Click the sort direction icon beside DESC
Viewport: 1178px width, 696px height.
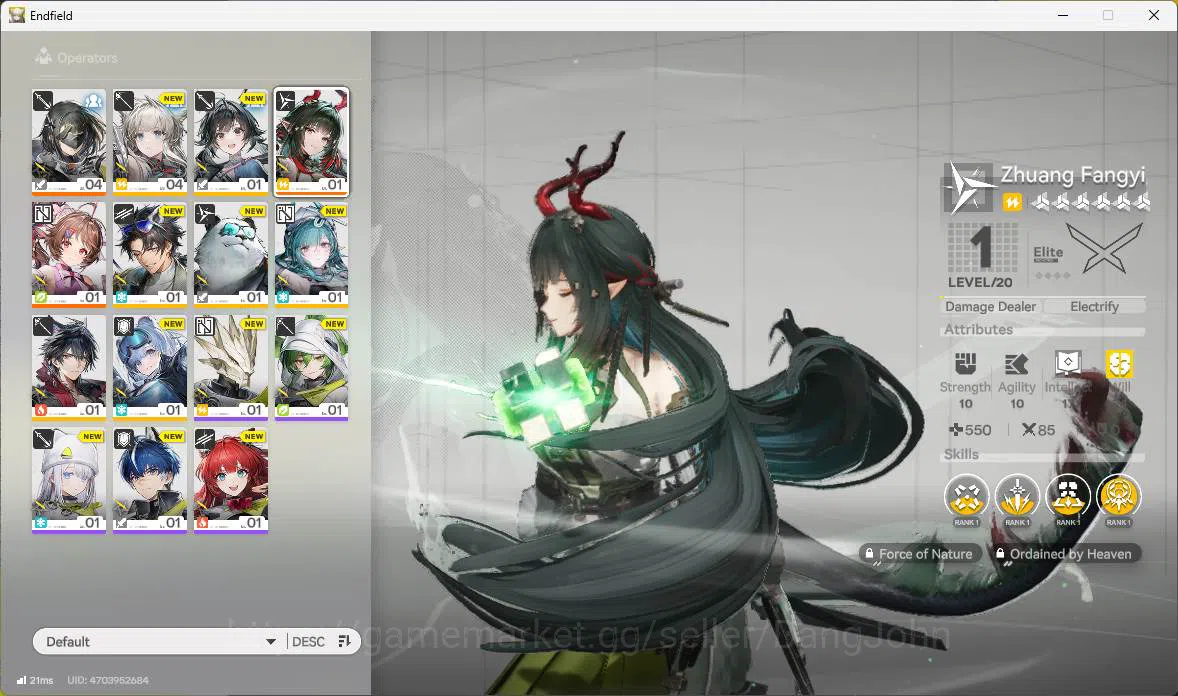pos(345,641)
